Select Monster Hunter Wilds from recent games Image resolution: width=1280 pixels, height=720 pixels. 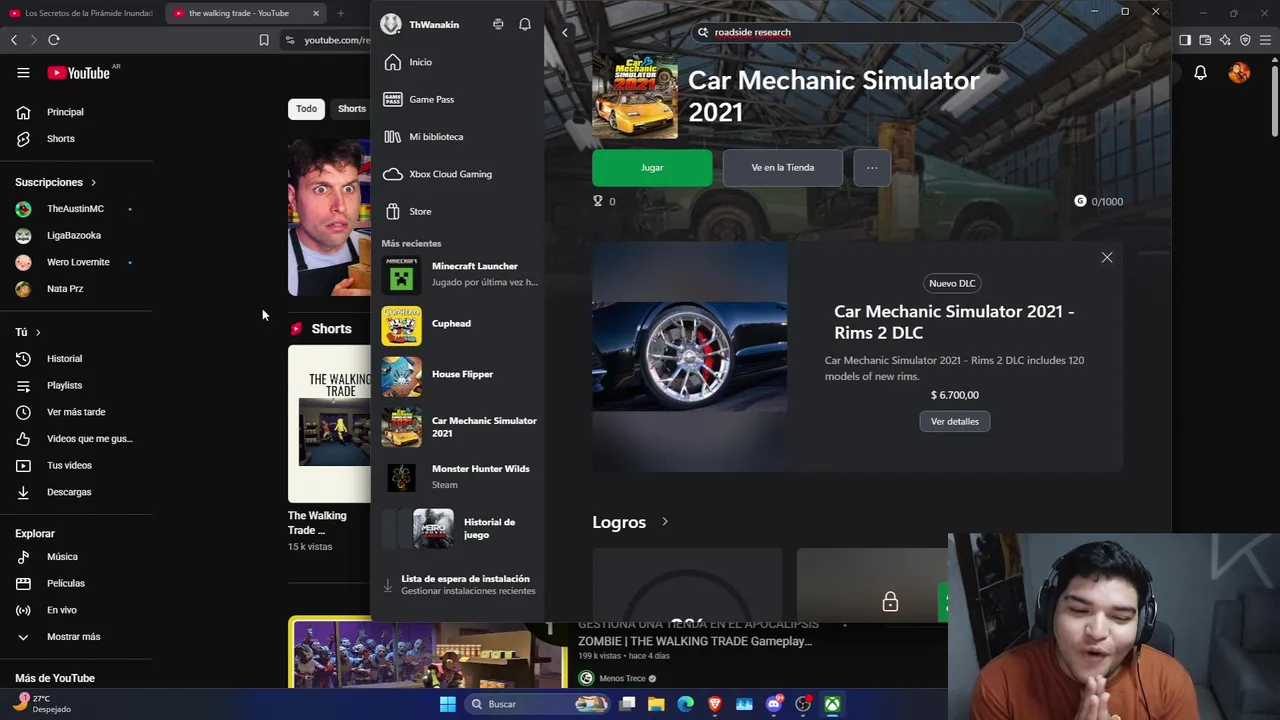(459, 477)
